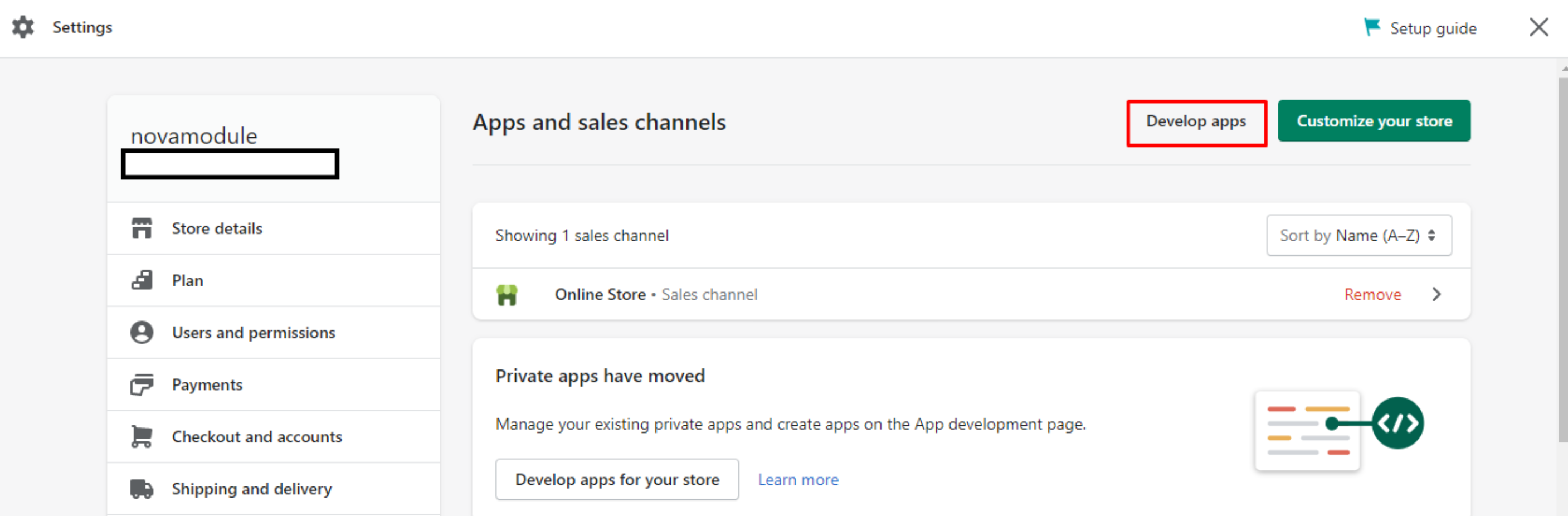Screen dimensions: 1568x516
Task: Open the Sort by Name dropdown
Action: coord(1358,236)
